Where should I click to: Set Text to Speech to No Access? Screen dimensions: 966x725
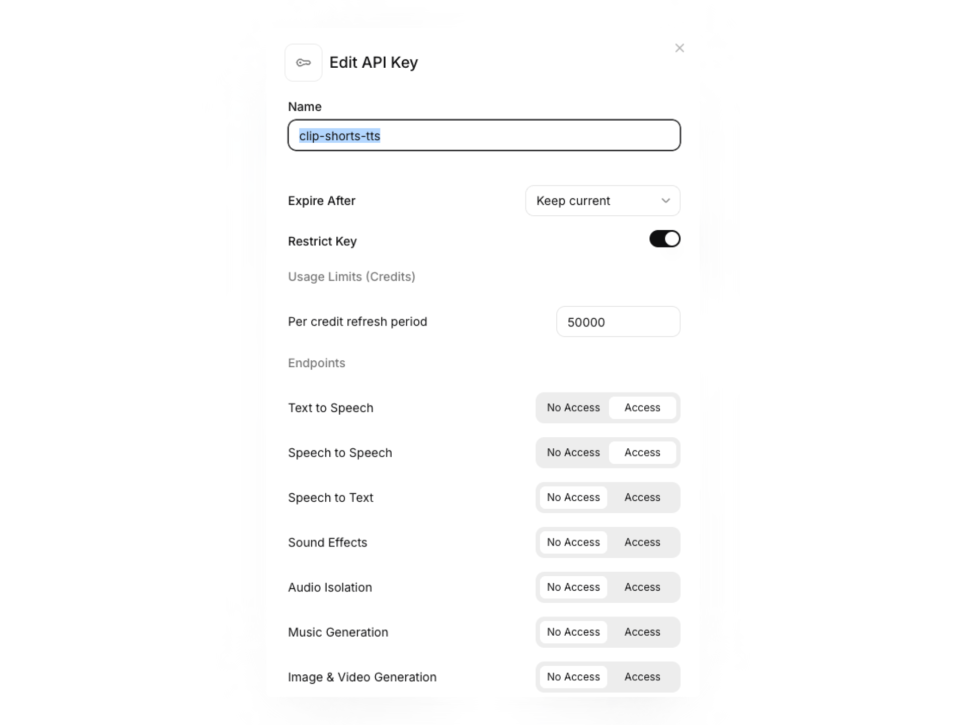point(573,408)
